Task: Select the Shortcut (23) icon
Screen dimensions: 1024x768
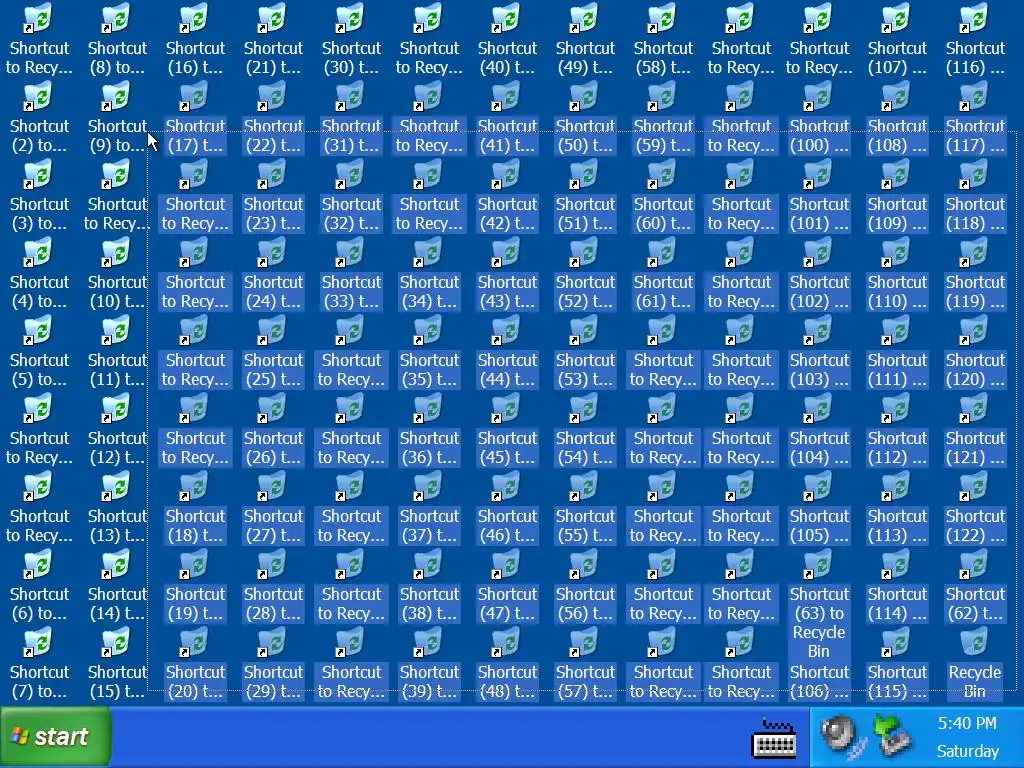Action: tap(273, 174)
